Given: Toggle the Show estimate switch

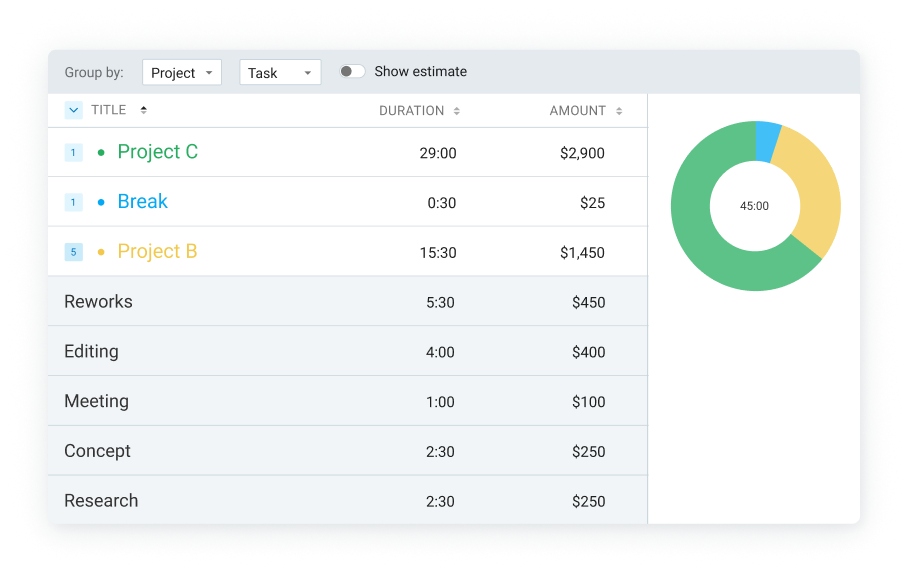Looking at the screenshot, I should tap(352, 71).
